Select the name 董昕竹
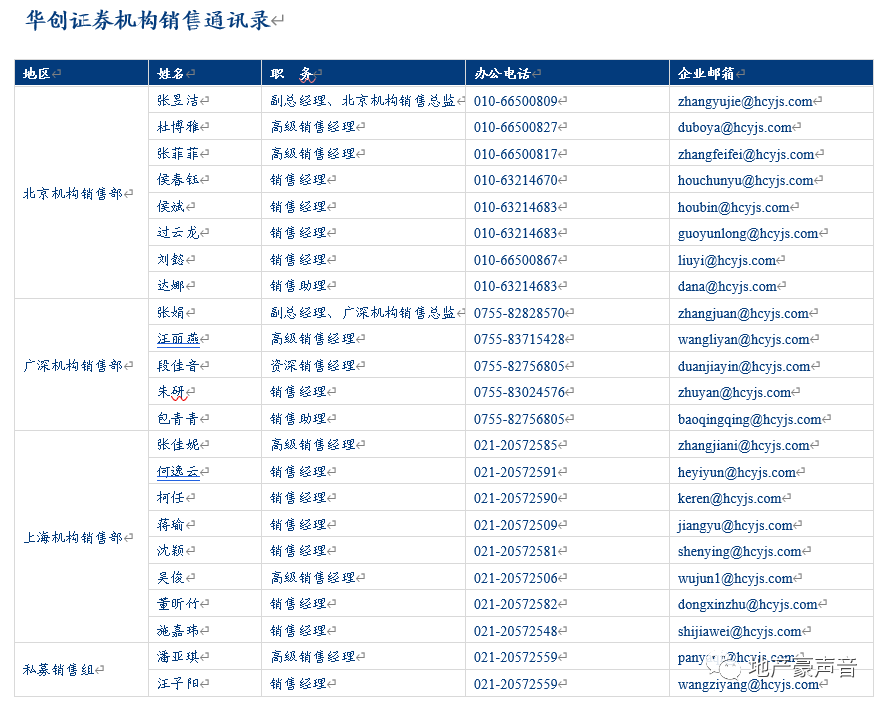The width and height of the screenshot is (886, 706). click(178, 604)
